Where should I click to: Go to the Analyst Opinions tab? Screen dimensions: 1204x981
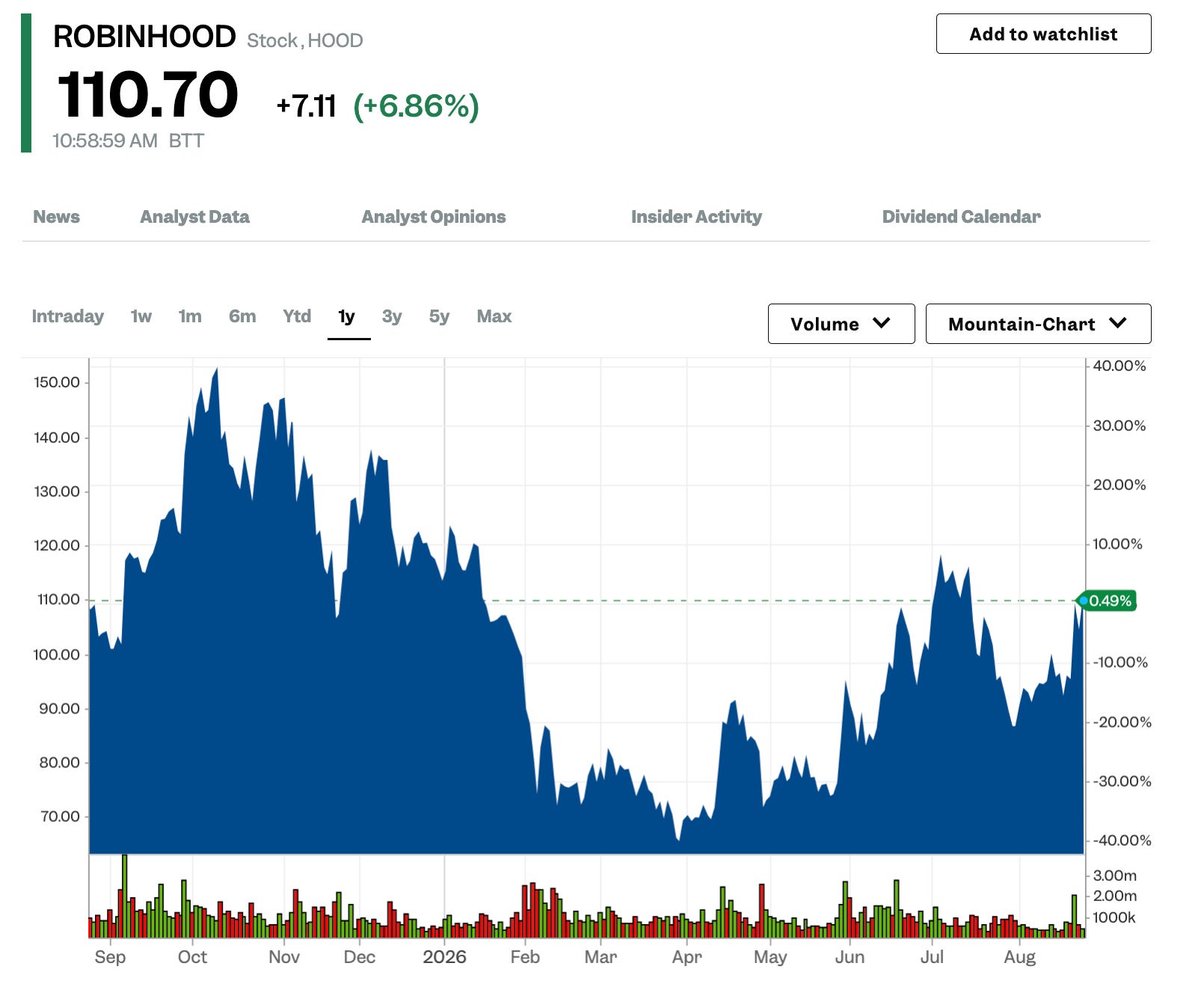tap(434, 217)
